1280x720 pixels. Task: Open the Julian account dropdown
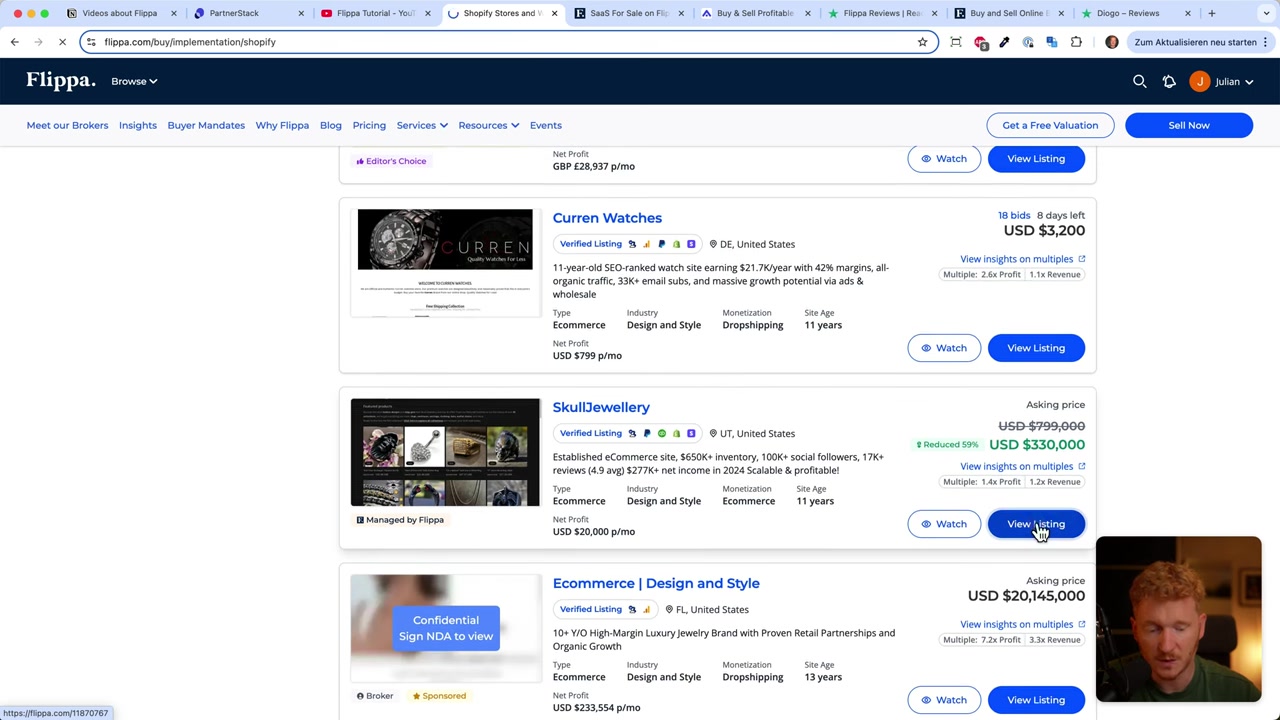[1233, 82]
